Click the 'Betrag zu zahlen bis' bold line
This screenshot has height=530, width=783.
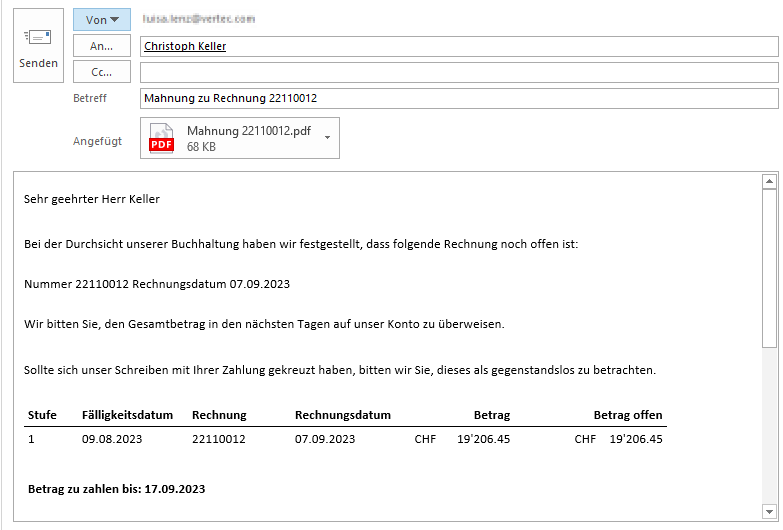pos(116,489)
